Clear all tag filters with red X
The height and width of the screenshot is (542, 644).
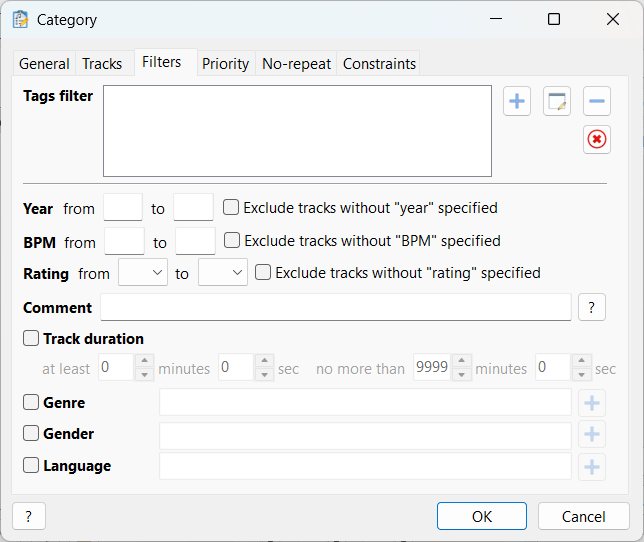coord(596,140)
